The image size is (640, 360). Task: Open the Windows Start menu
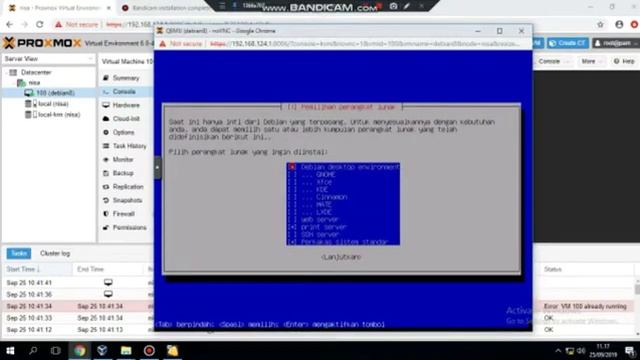pyautogui.click(x=10, y=351)
